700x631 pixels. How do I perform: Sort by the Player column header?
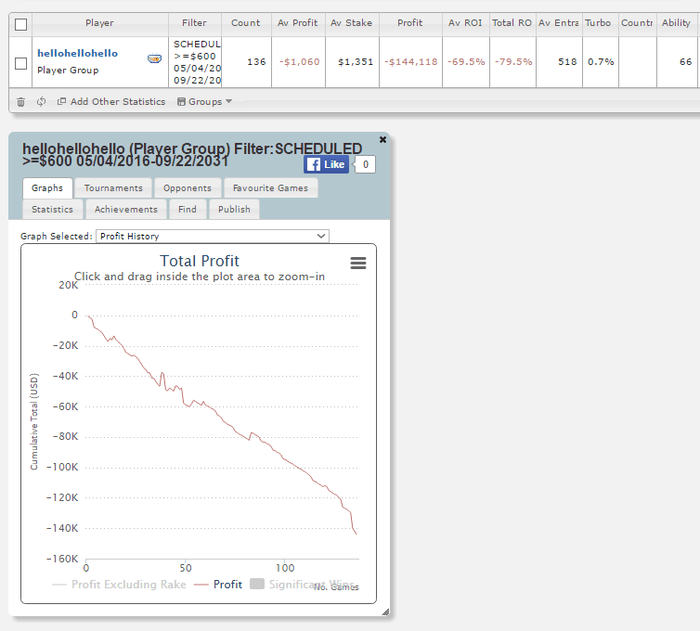pos(100,23)
